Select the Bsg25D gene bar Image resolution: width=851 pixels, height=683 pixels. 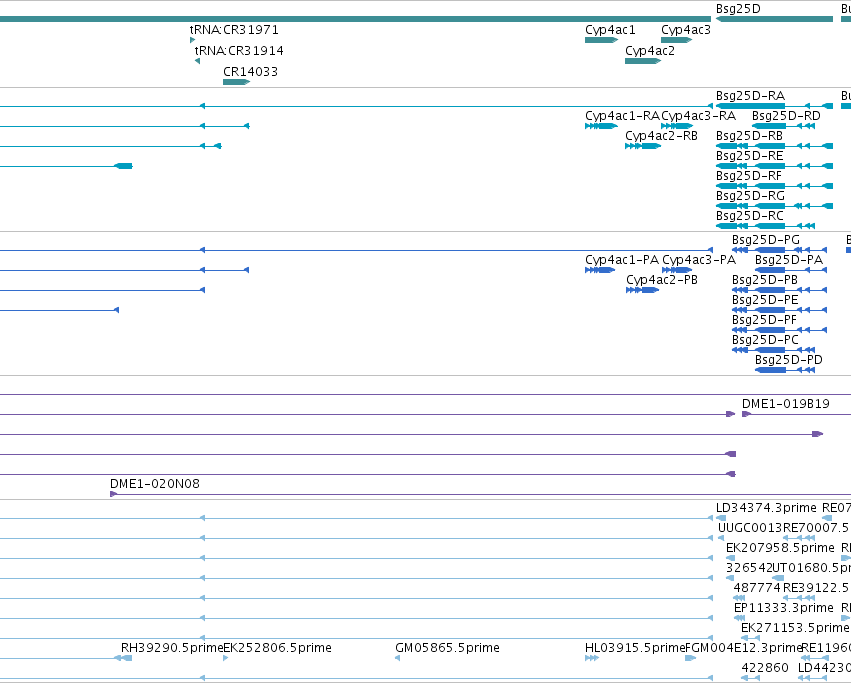coord(774,19)
